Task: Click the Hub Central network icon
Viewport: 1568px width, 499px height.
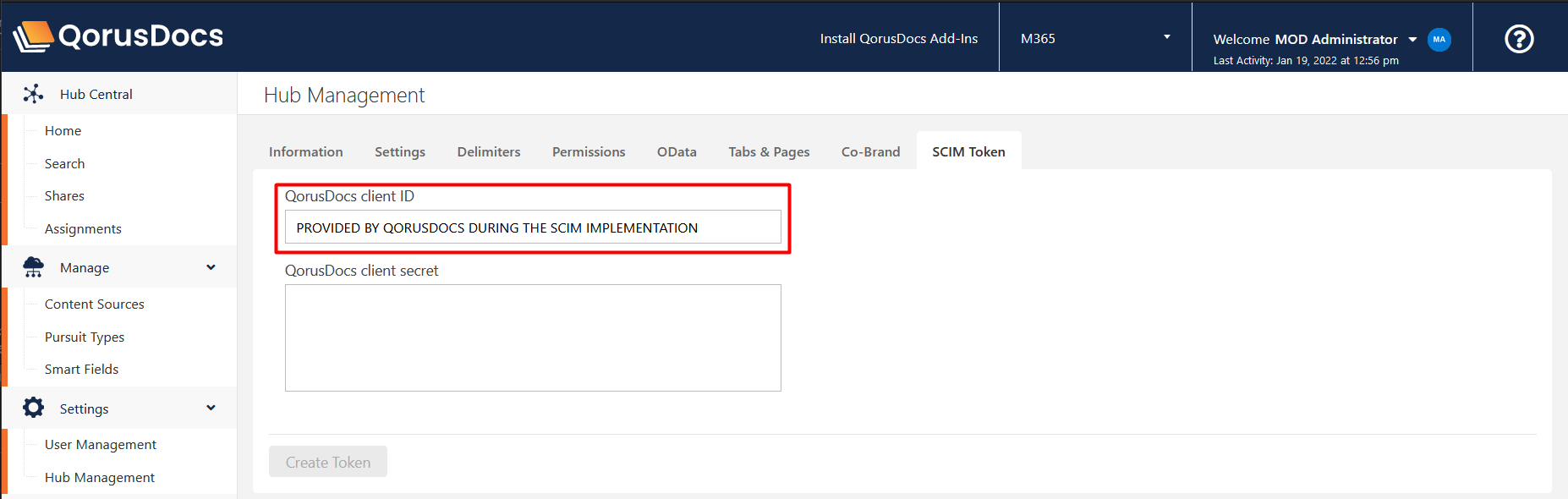Action: pyautogui.click(x=33, y=94)
